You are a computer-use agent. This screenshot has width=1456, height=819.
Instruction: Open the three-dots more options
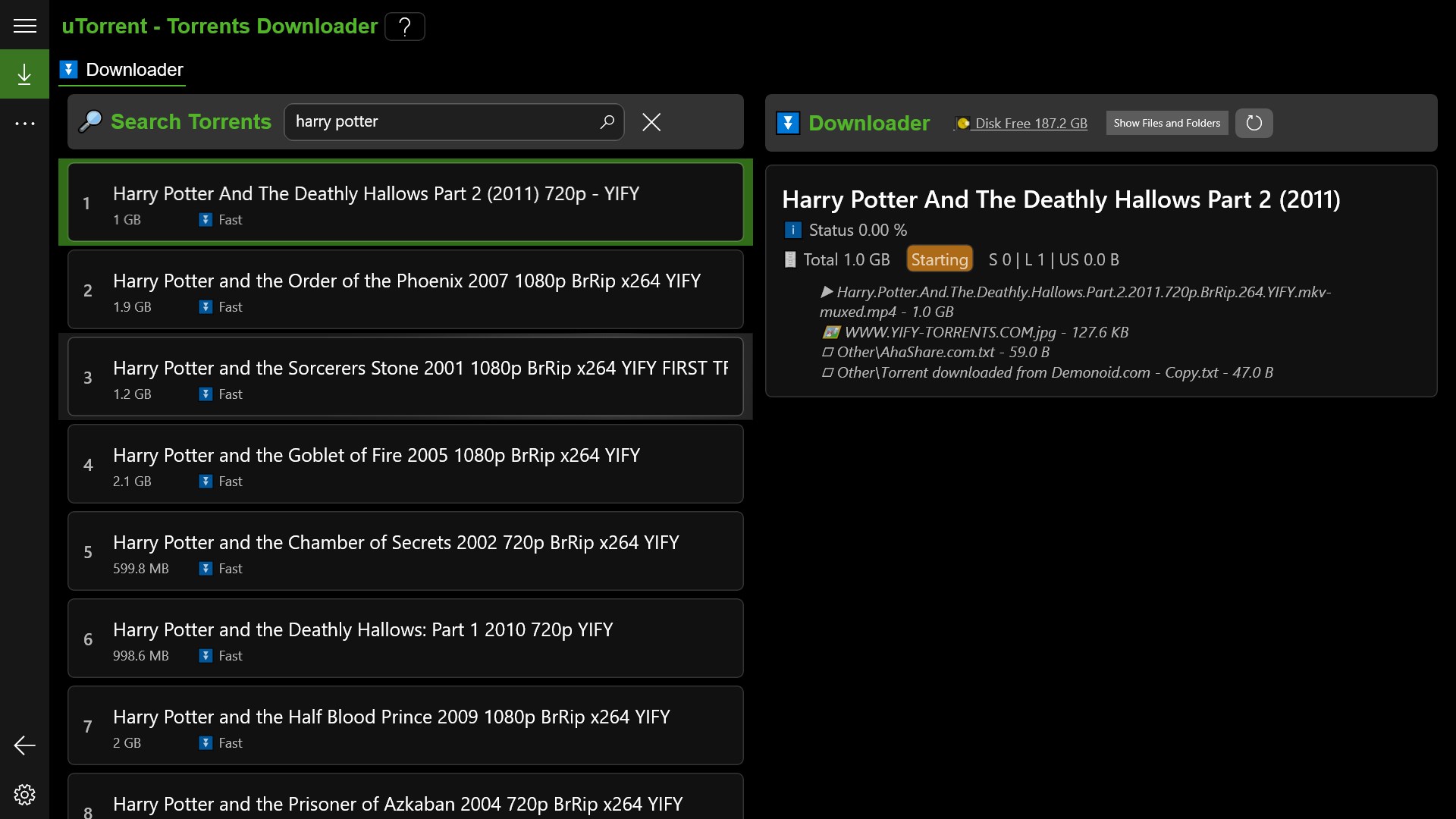point(24,123)
